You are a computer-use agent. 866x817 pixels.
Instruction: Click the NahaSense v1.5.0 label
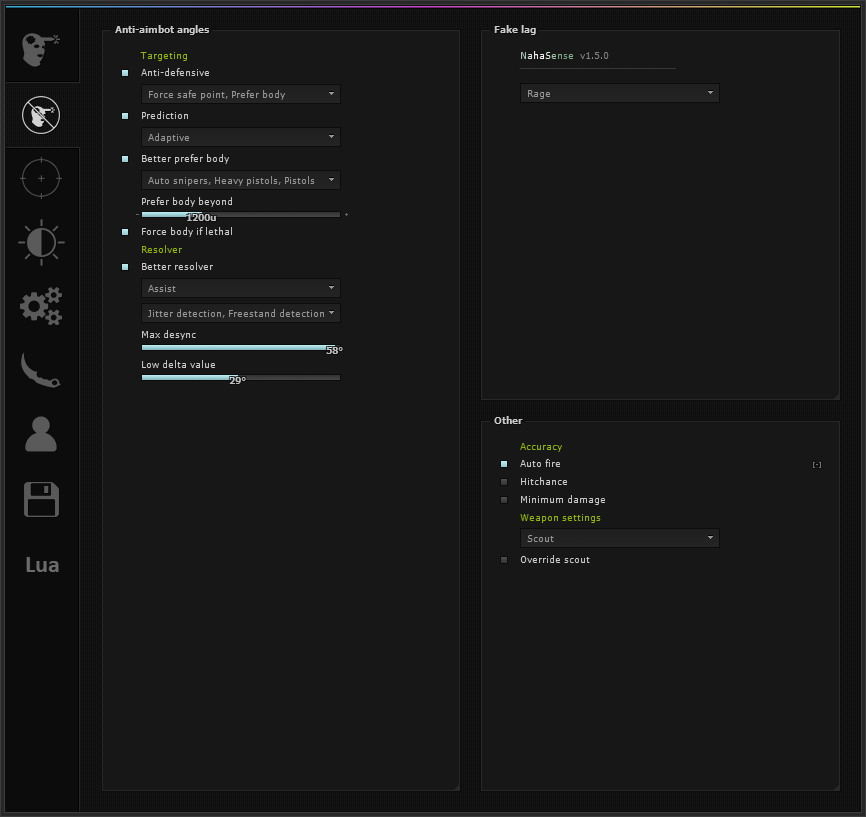564,56
